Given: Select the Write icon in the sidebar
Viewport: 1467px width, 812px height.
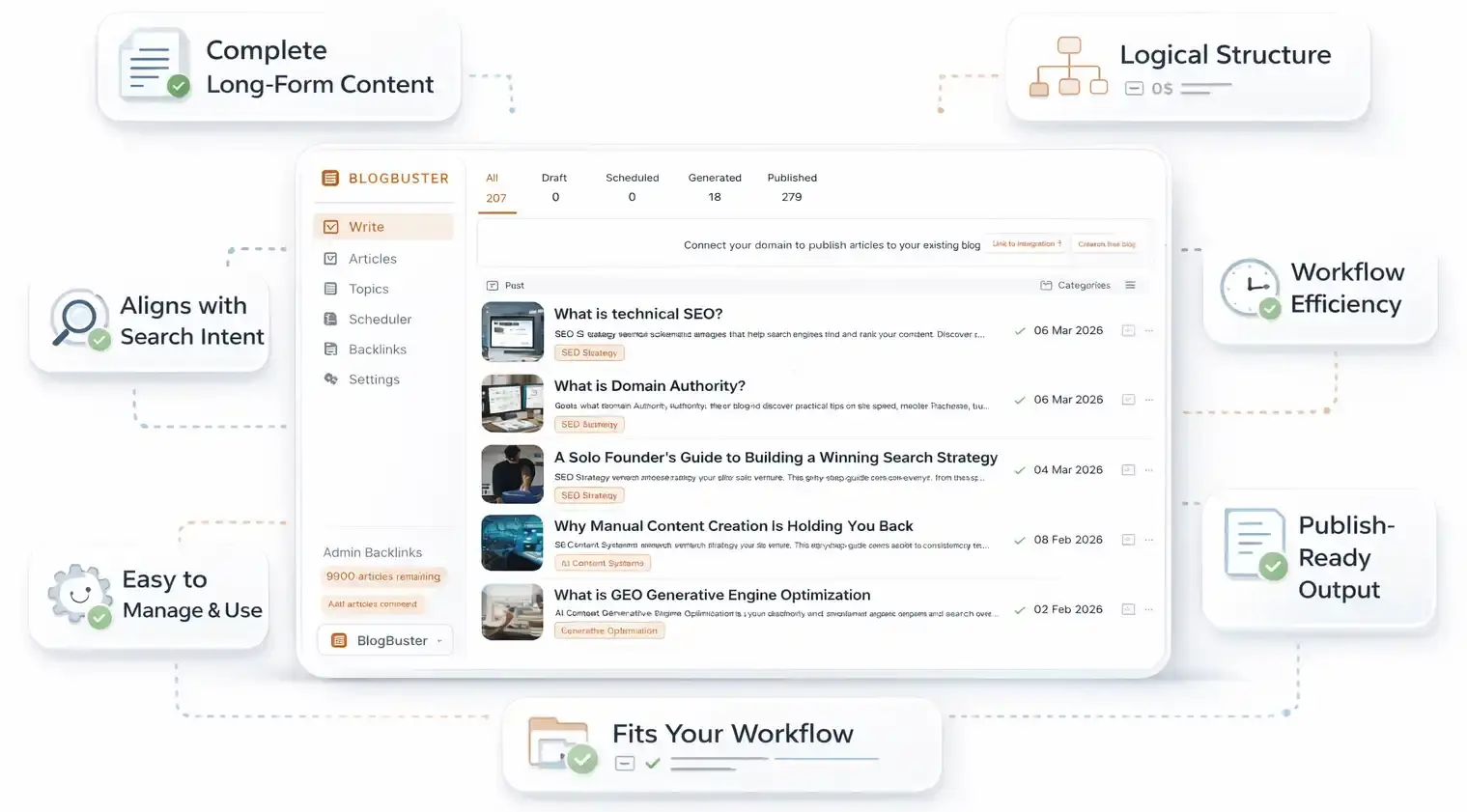Looking at the screenshot, I should (331, 226).
